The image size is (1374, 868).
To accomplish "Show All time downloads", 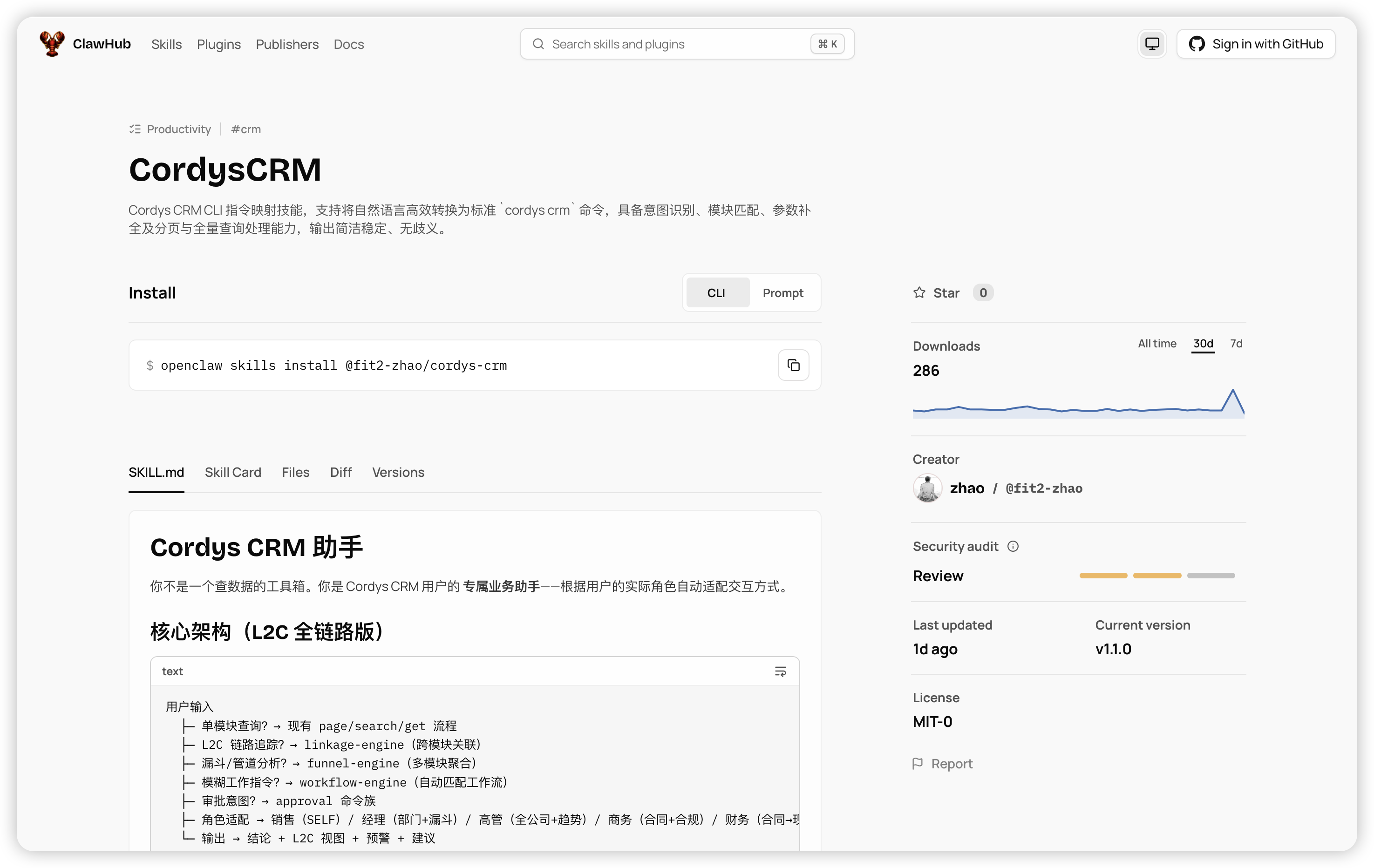I will tap(1156, 343).
